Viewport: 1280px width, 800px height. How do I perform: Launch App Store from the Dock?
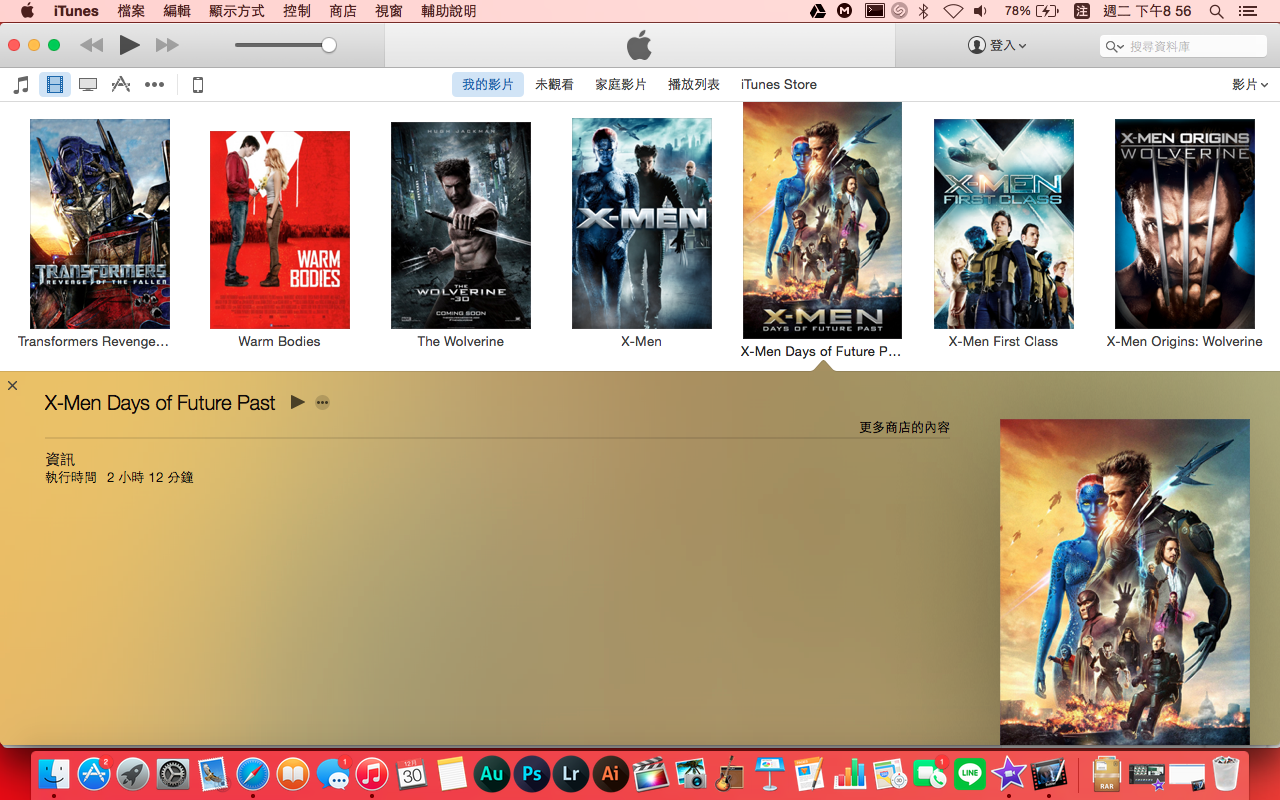click(94, 773)
